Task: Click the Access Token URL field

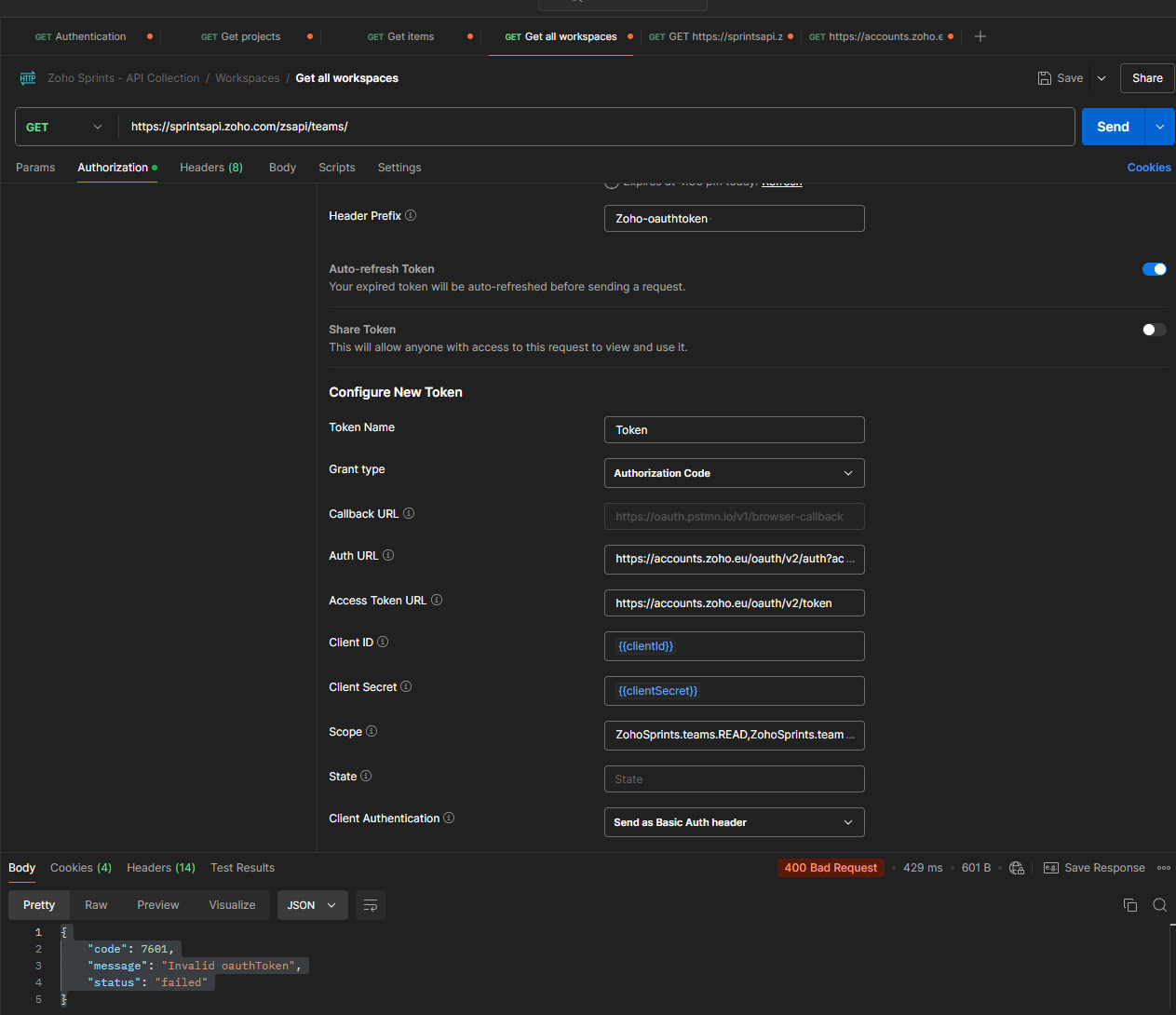Action: tap(735, 603)
